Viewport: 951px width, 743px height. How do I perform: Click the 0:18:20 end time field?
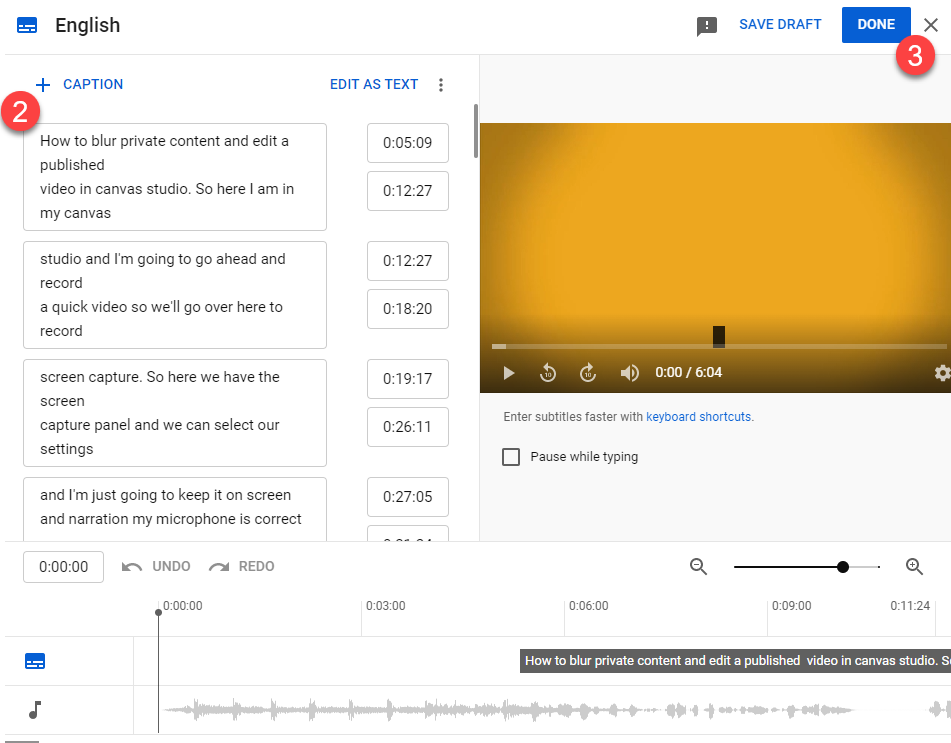pos(408,309)
